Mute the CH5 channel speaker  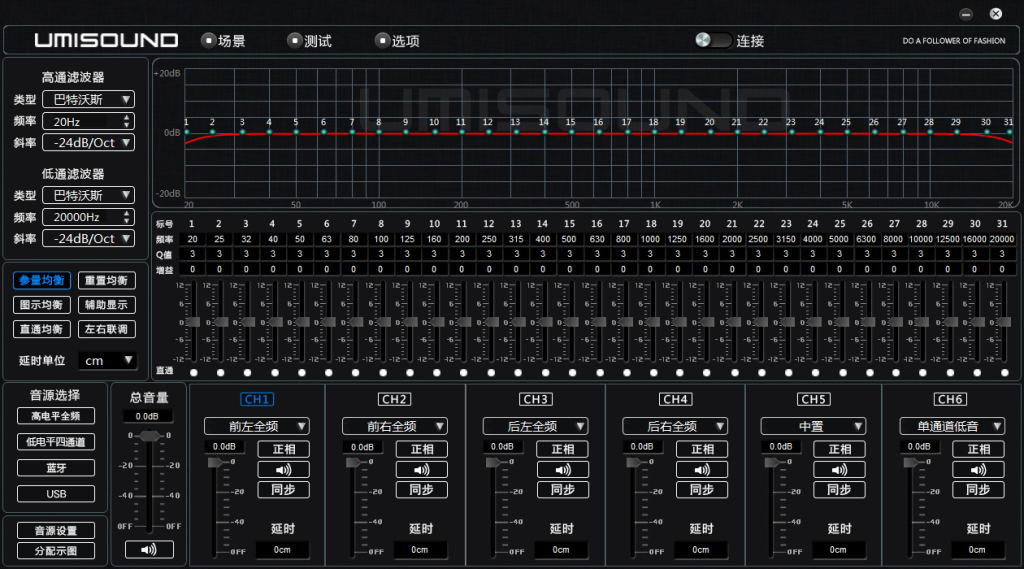[x=839, y=470]
